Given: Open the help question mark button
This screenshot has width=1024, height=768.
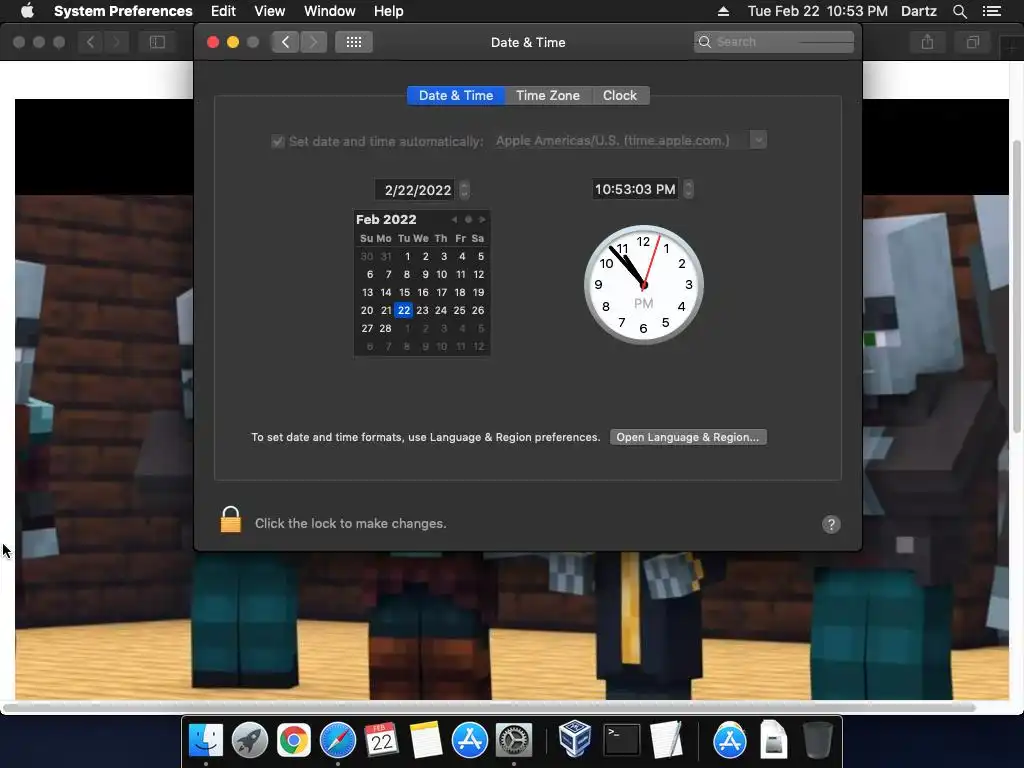Looking at the screenshot, I should tap(831, 524).
